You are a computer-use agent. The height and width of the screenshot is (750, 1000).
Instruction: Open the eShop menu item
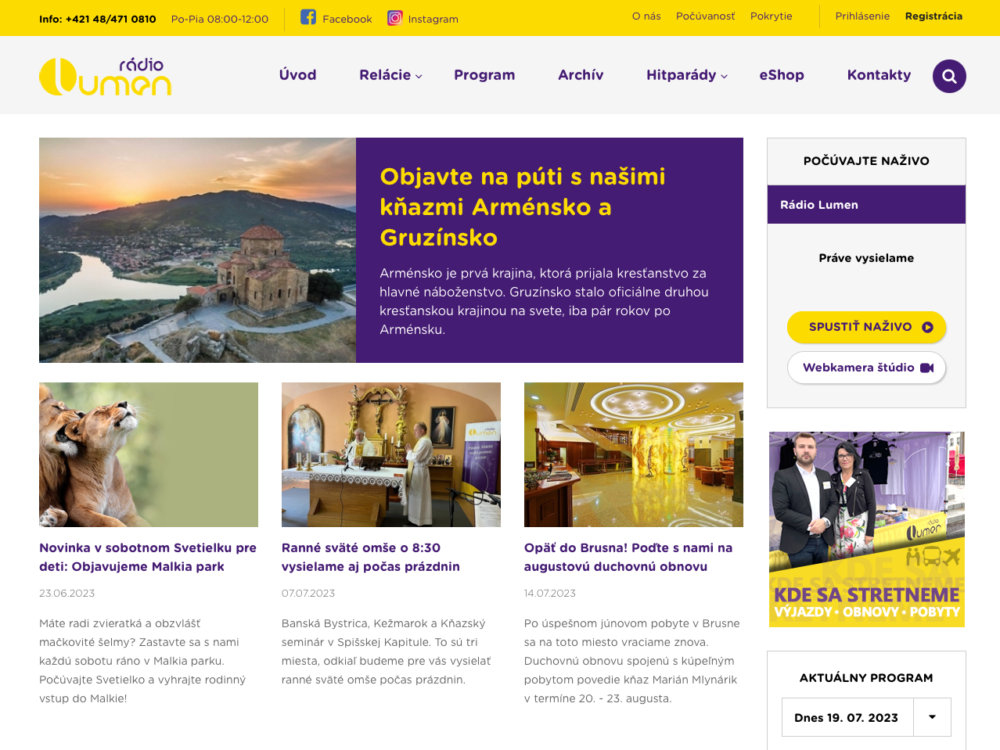click(x=781, y=75)
